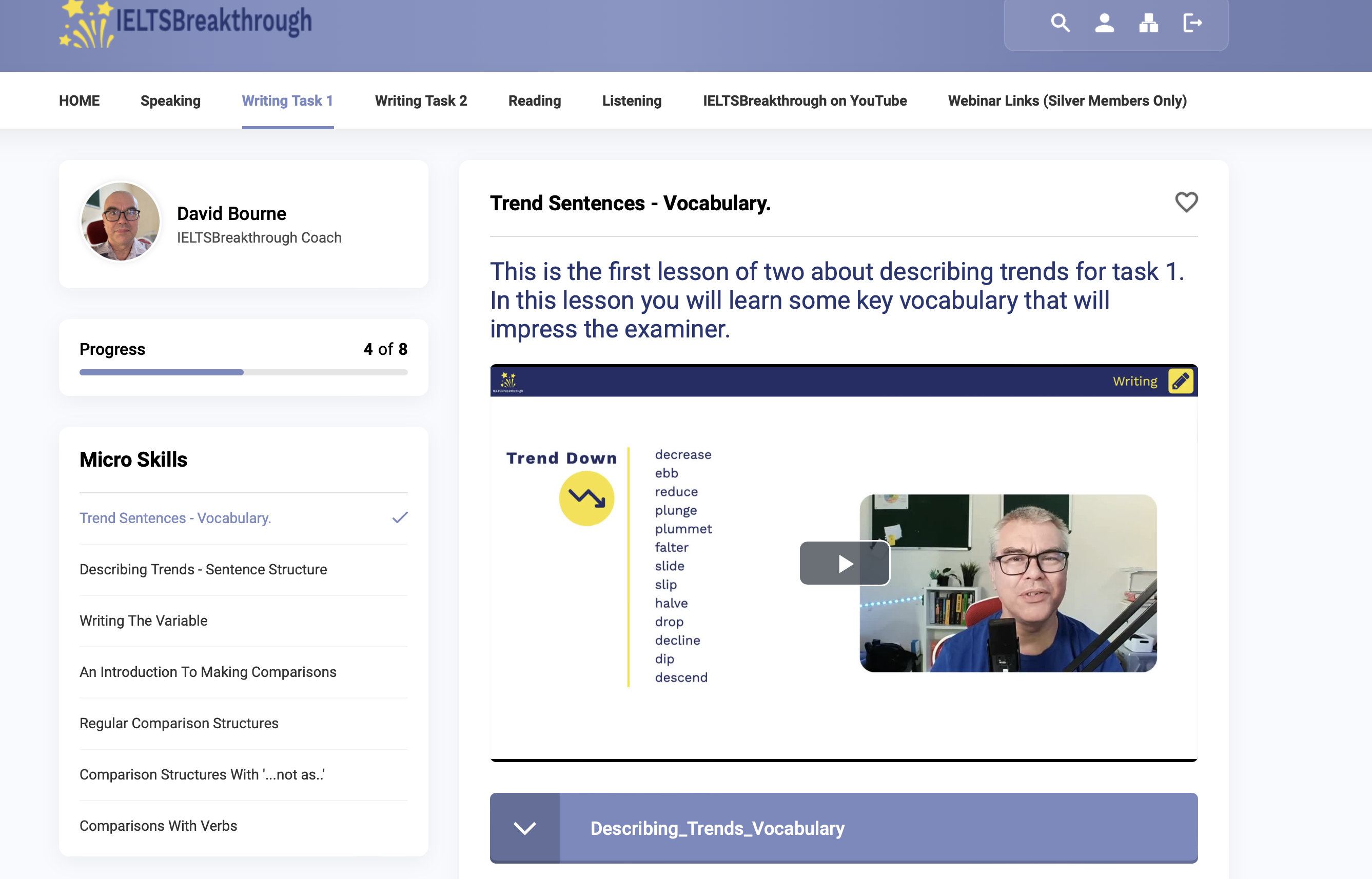Image resolution: width=1372 pixels, height=879 pixels.
Task: Open the user profile icon
Action: (x=1104, y=24)
